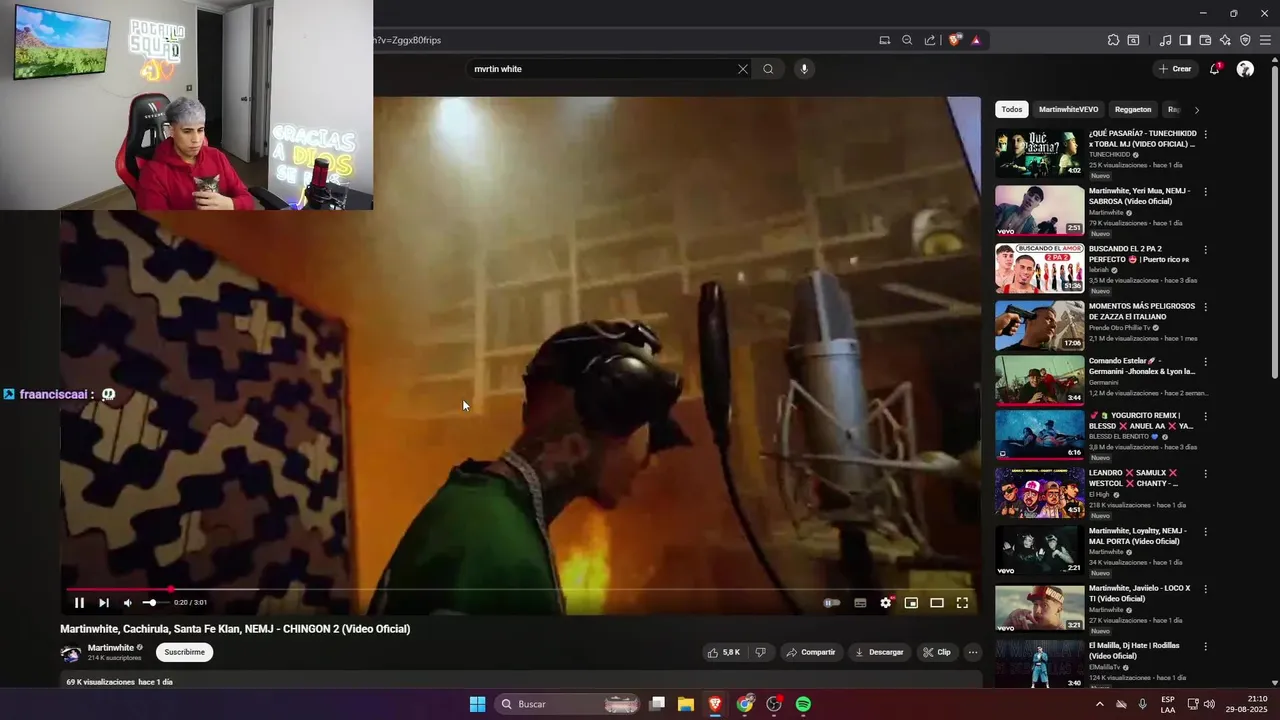This screenshot has width=1280, height=720.
Task: Show more filter chips with arrow
Action: pos(1197,110)
